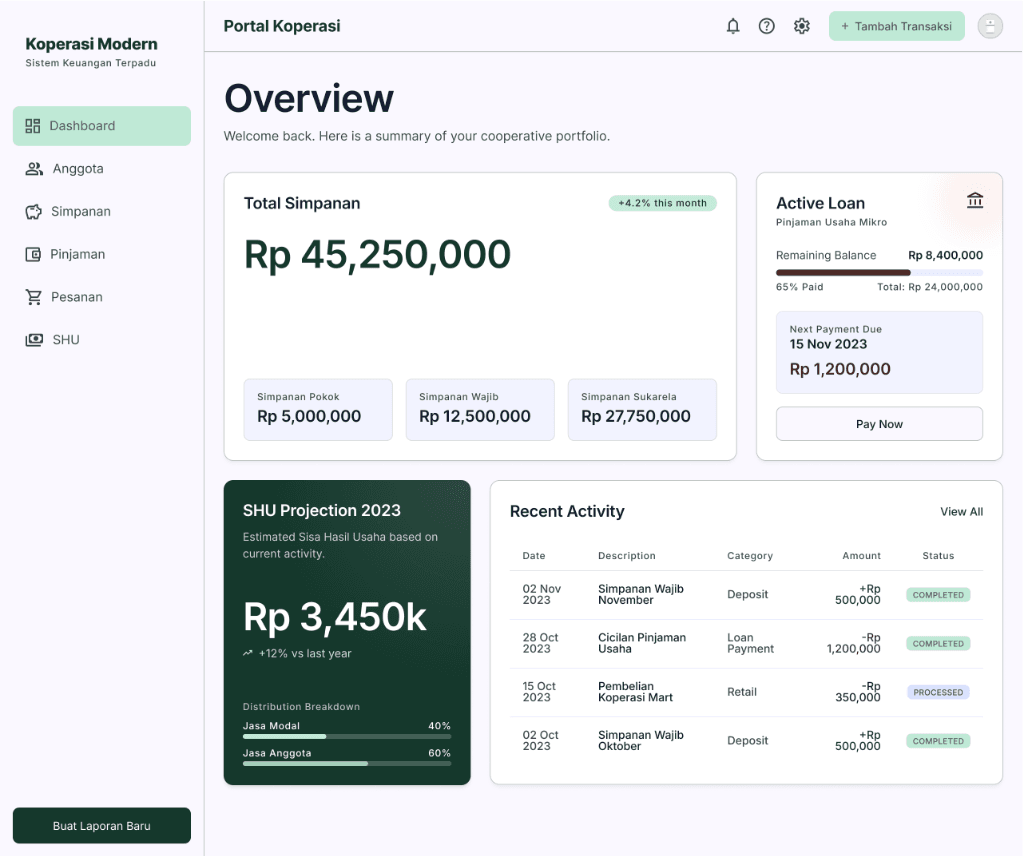The width and height of the screenshot is (1024, 856).
Task: Click the Date column header
Action: pos(534,556)
